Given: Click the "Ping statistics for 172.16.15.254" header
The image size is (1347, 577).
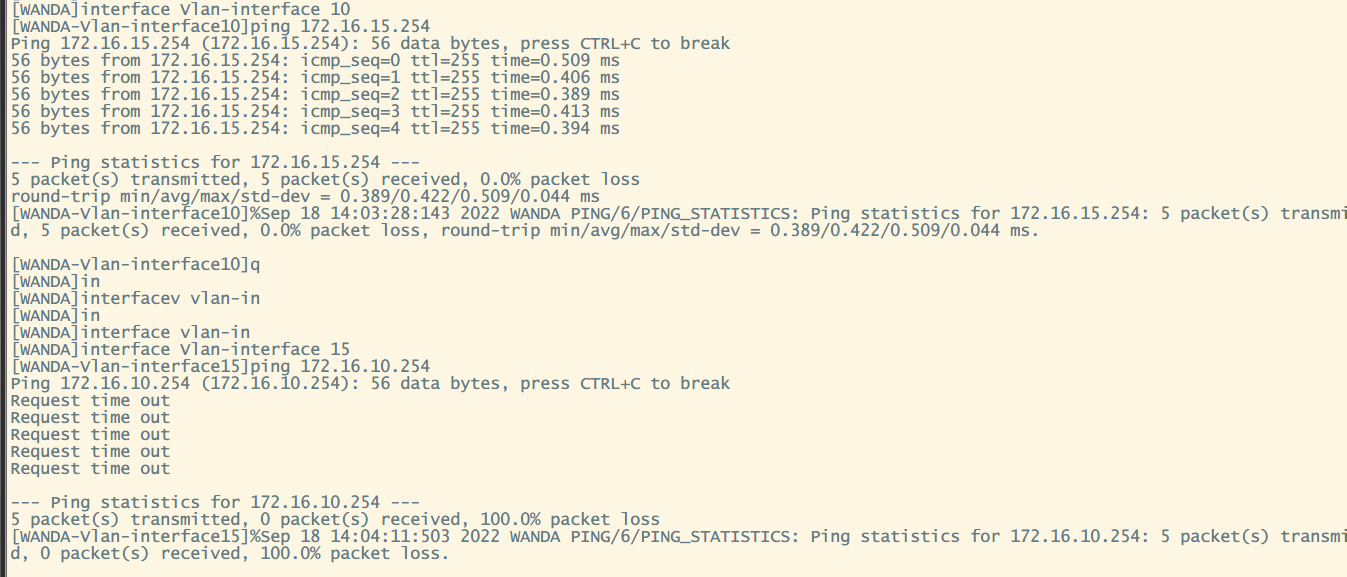Looking at the screenshot, I should pyautogui.click(x=215, y=162).
